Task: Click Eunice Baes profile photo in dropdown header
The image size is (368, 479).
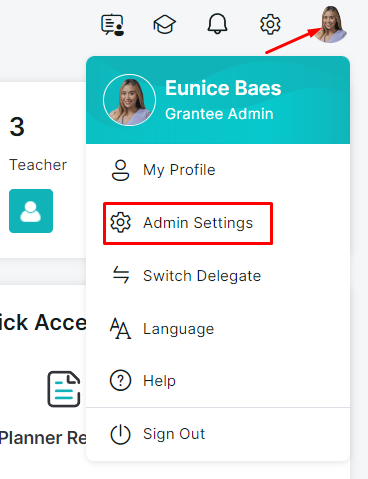Action: (x=130, y=100)
